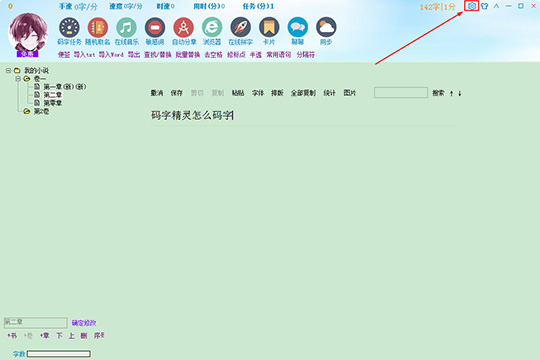The height and width of the screenshot is (360, 540).
Task: Click the 同步 cloud sync icon
Action: [326, 27]
